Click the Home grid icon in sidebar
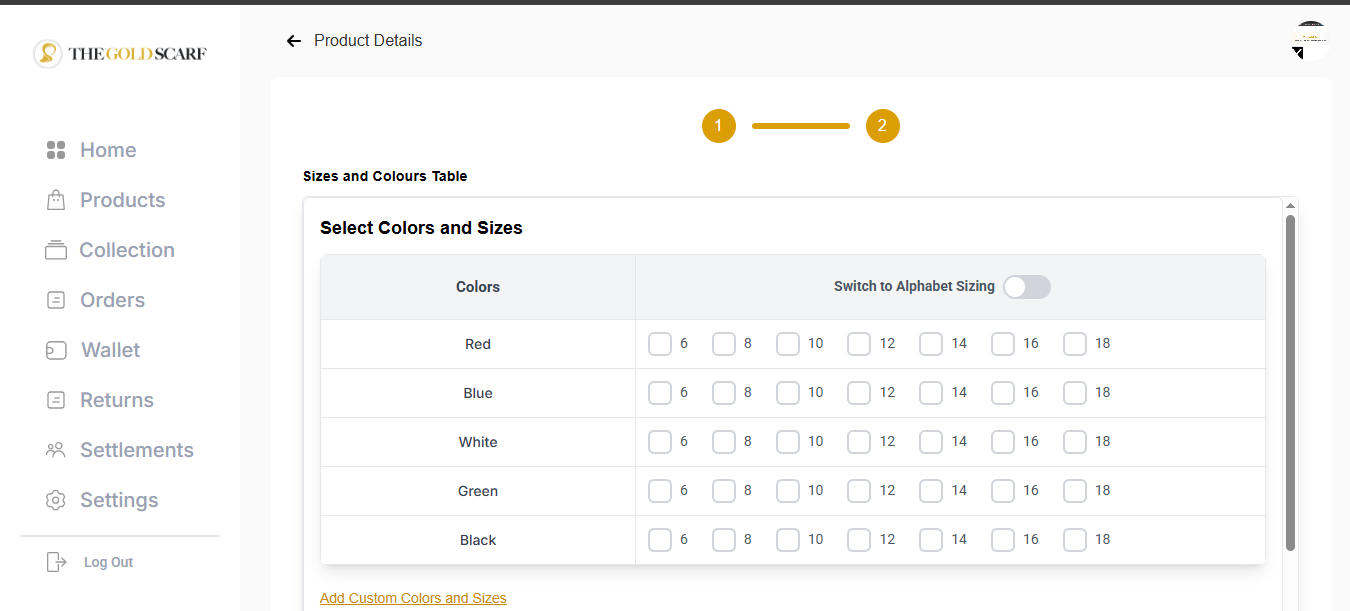The width and height of the screenshot is (1350, 611). click(x=56, y=150)
